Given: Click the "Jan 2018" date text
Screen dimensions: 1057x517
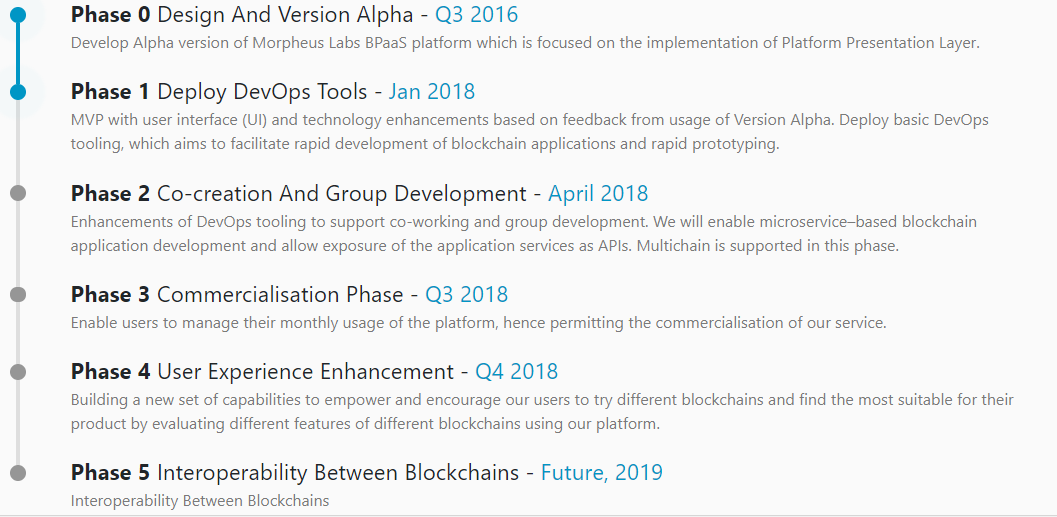Looking at the screenshot, I should (x=431, y=92).
